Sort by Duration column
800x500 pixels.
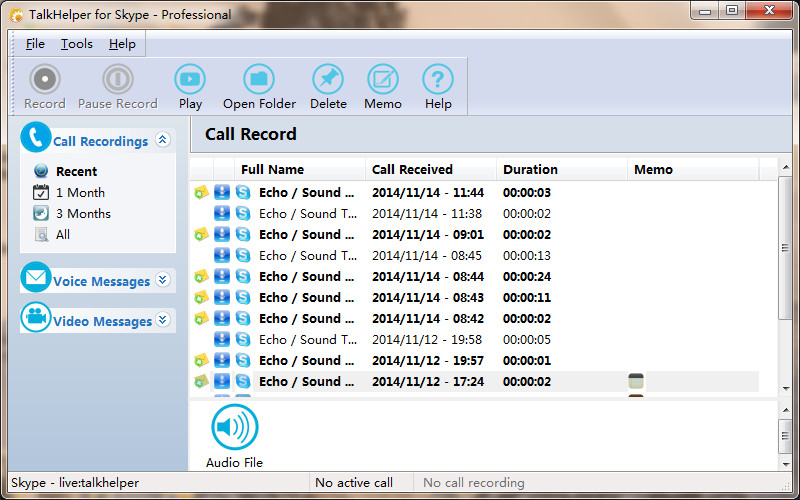click(x=562, y=169)
